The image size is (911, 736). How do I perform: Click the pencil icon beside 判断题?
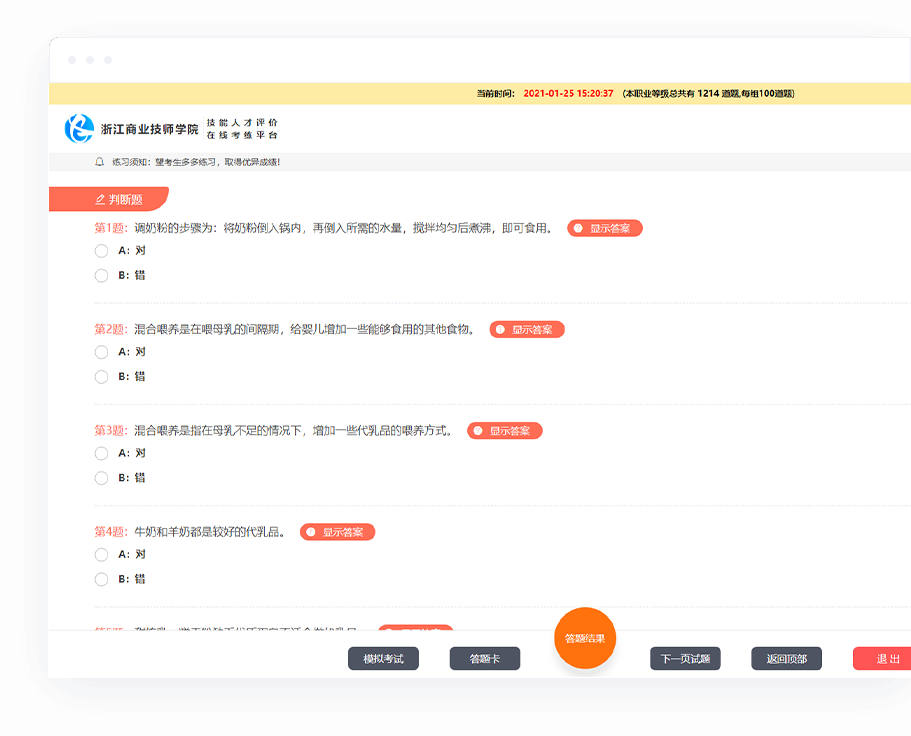click(99, 199)
